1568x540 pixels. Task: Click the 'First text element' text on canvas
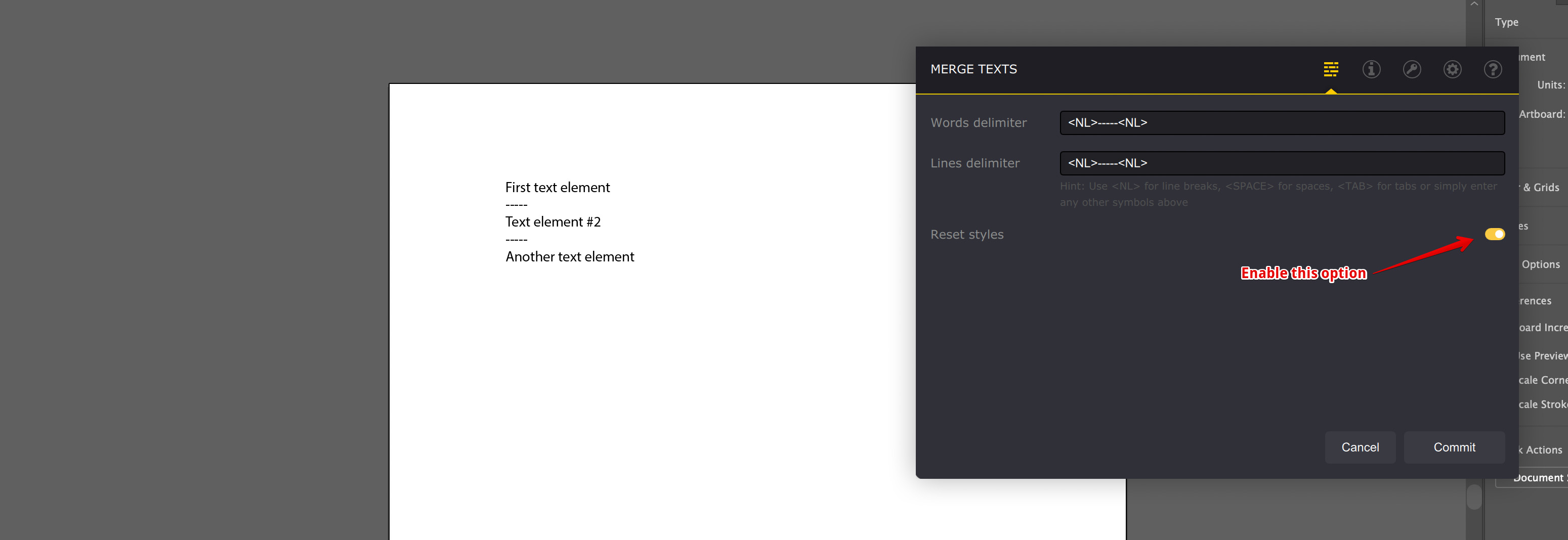557,187
